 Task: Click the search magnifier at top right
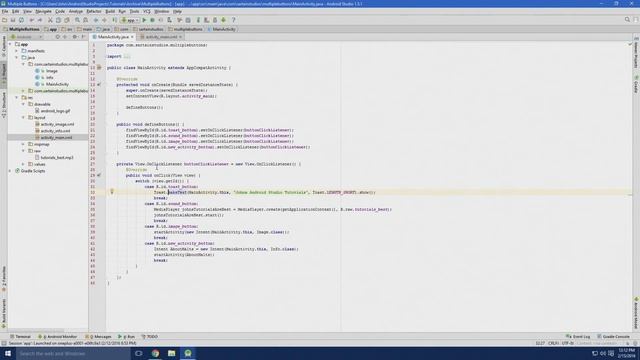[x=627, y=20]
